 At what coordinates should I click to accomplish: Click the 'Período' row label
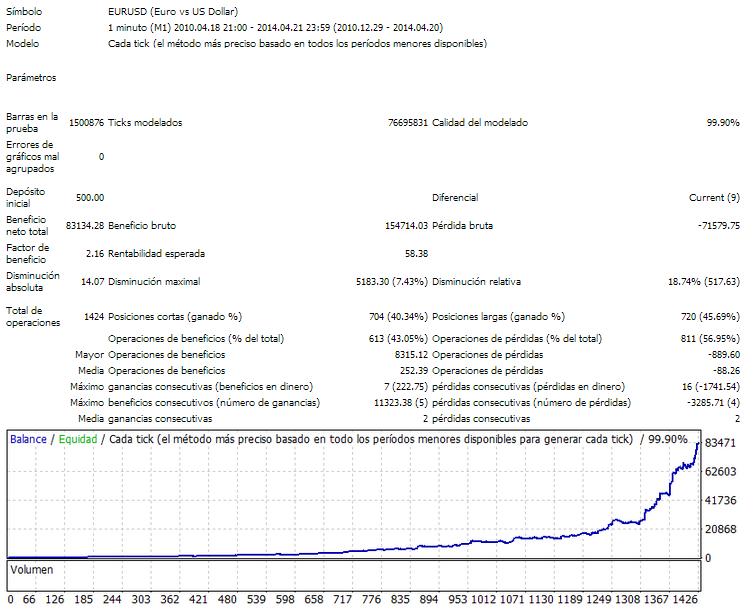pos(23,27)
